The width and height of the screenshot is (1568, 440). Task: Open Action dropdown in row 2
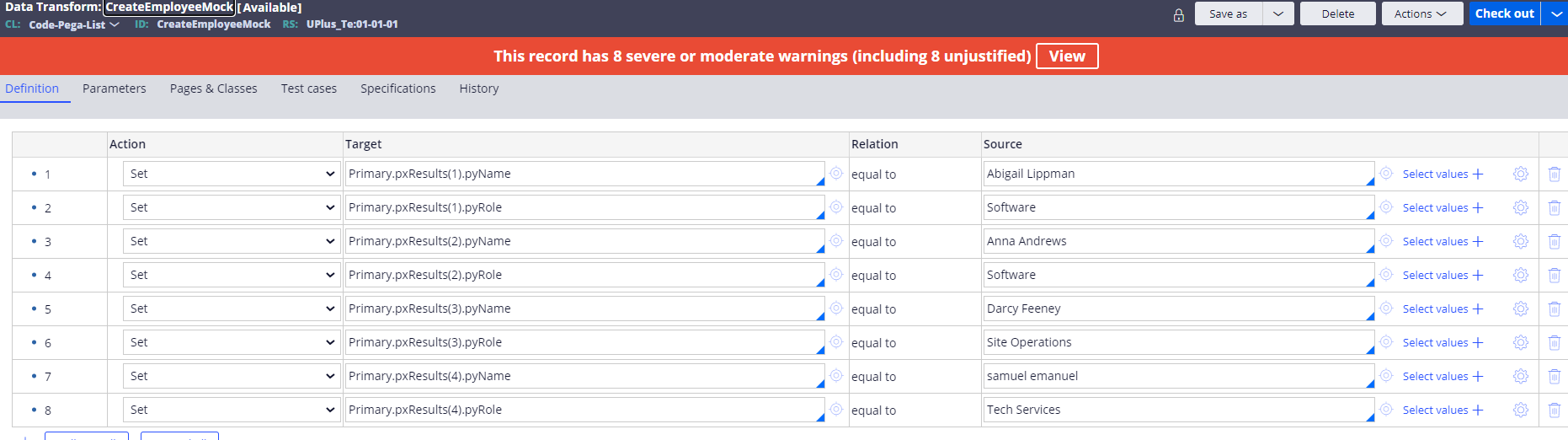tap(232, 207)
